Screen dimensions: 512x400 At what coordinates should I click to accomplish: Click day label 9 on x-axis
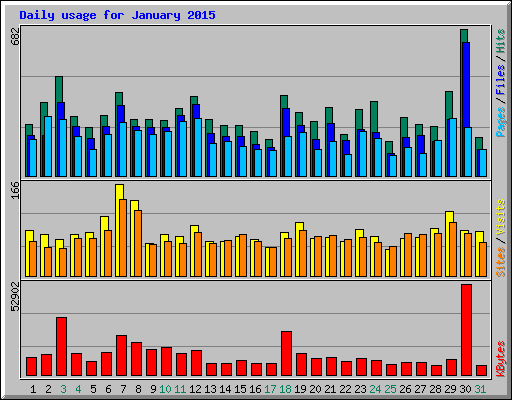tap(153, 389)
